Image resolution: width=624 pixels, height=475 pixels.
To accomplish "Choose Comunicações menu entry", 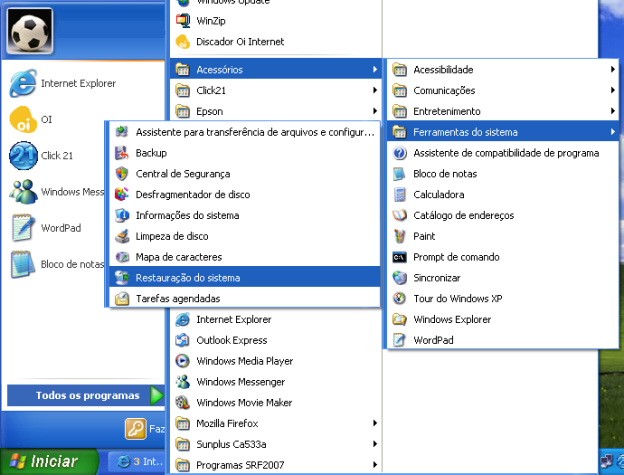I will click(503, 90).
